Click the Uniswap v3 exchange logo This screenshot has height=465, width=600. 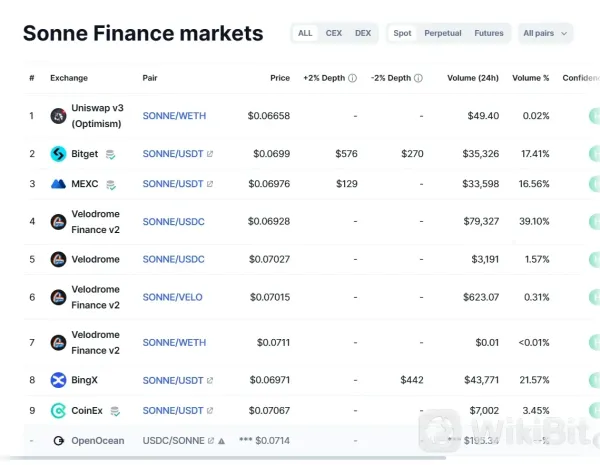click(58, 116)
